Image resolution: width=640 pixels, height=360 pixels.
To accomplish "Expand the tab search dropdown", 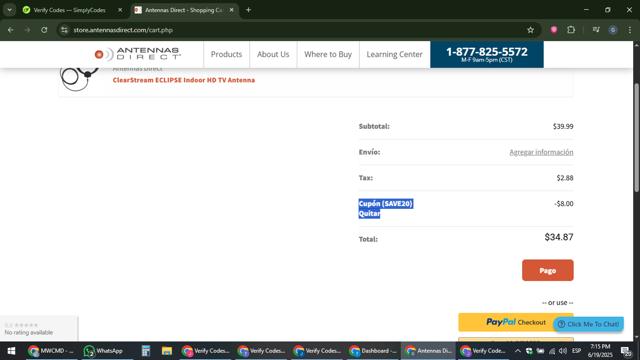I will click(x=9, y=10).
